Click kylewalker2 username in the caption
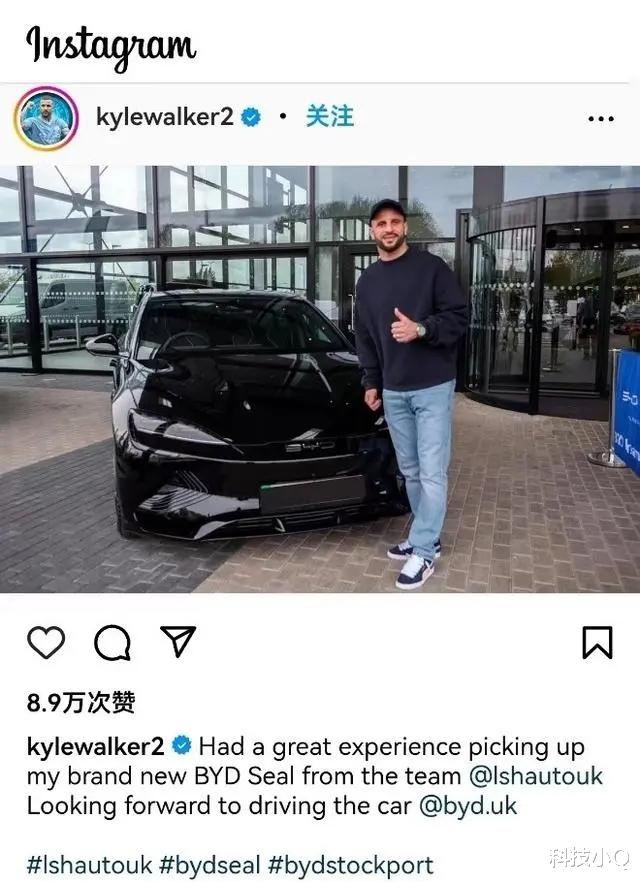Viewport: 640px width, 882px height. [x=95, y=747]
